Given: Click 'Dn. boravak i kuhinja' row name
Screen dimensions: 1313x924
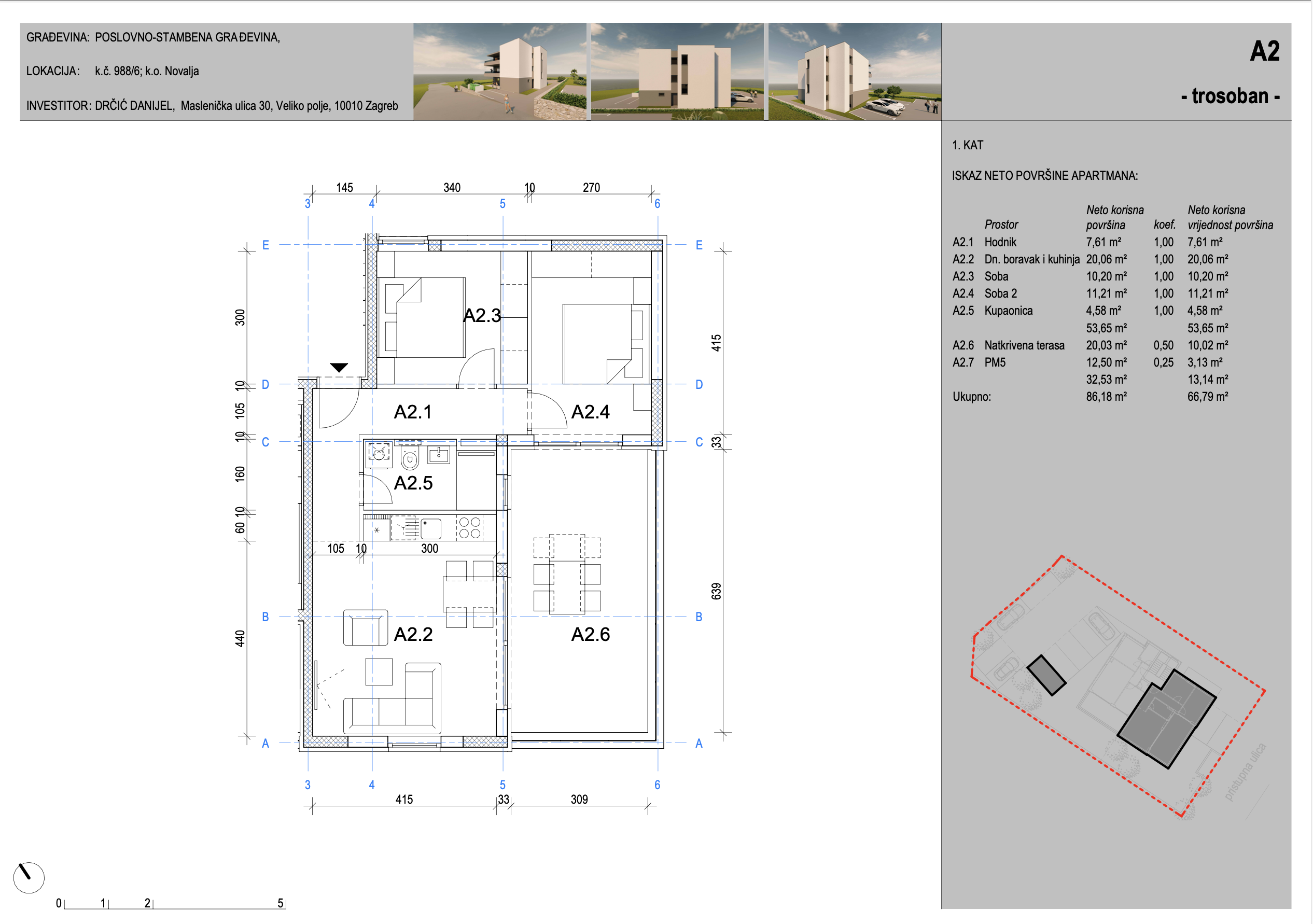Looking at the screenshot, I should point(1031,259).
